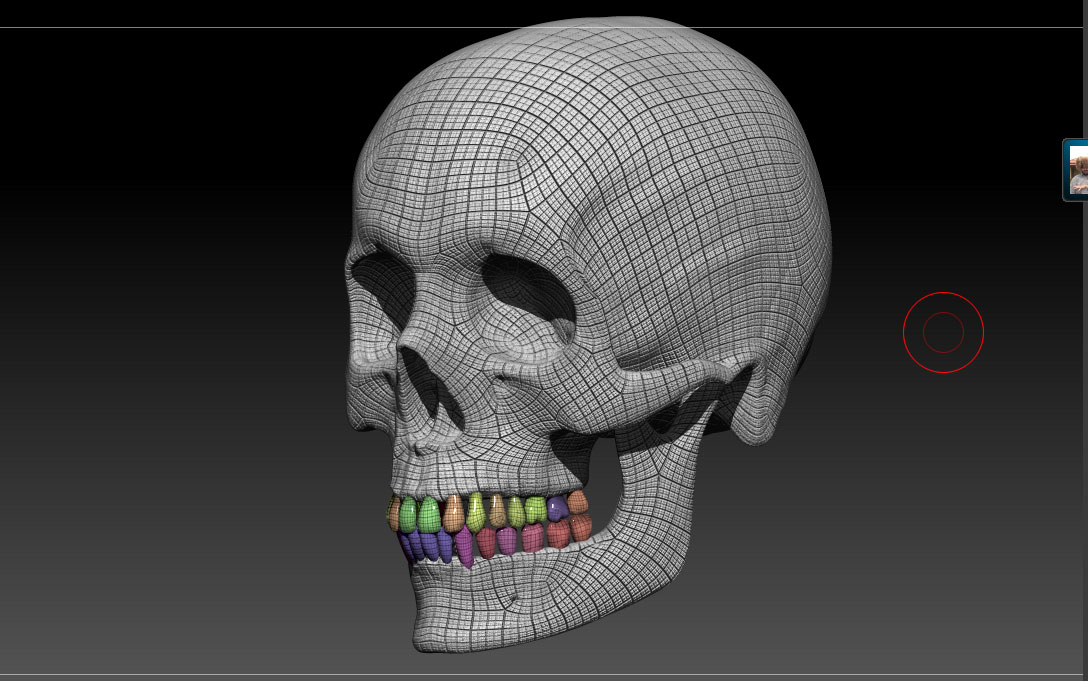Click the inner ring of the red cursor indicator
The image size is (1088, 681).
[944, 332]
